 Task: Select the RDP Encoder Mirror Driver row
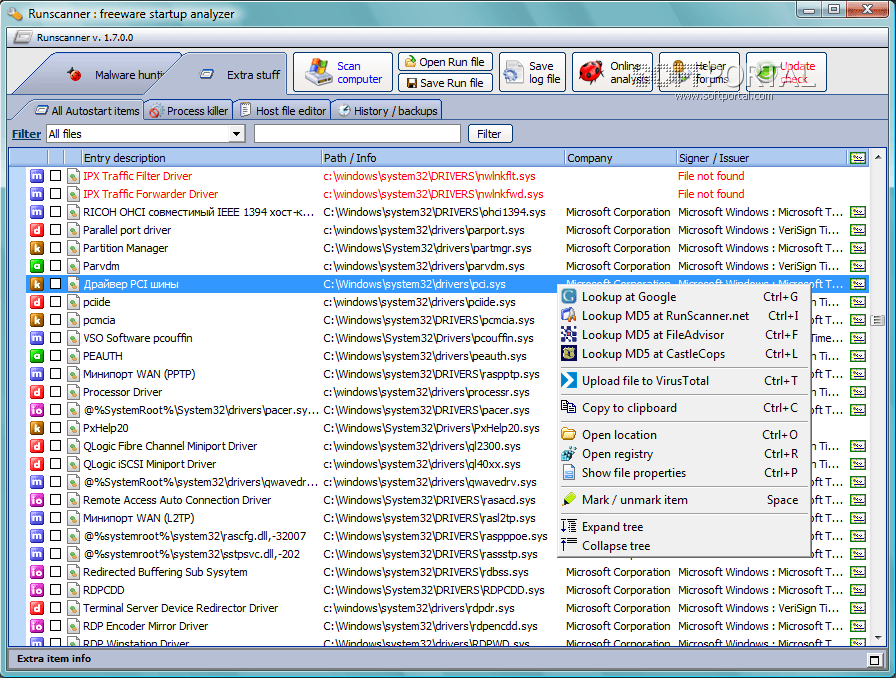(x=447, y=626)
